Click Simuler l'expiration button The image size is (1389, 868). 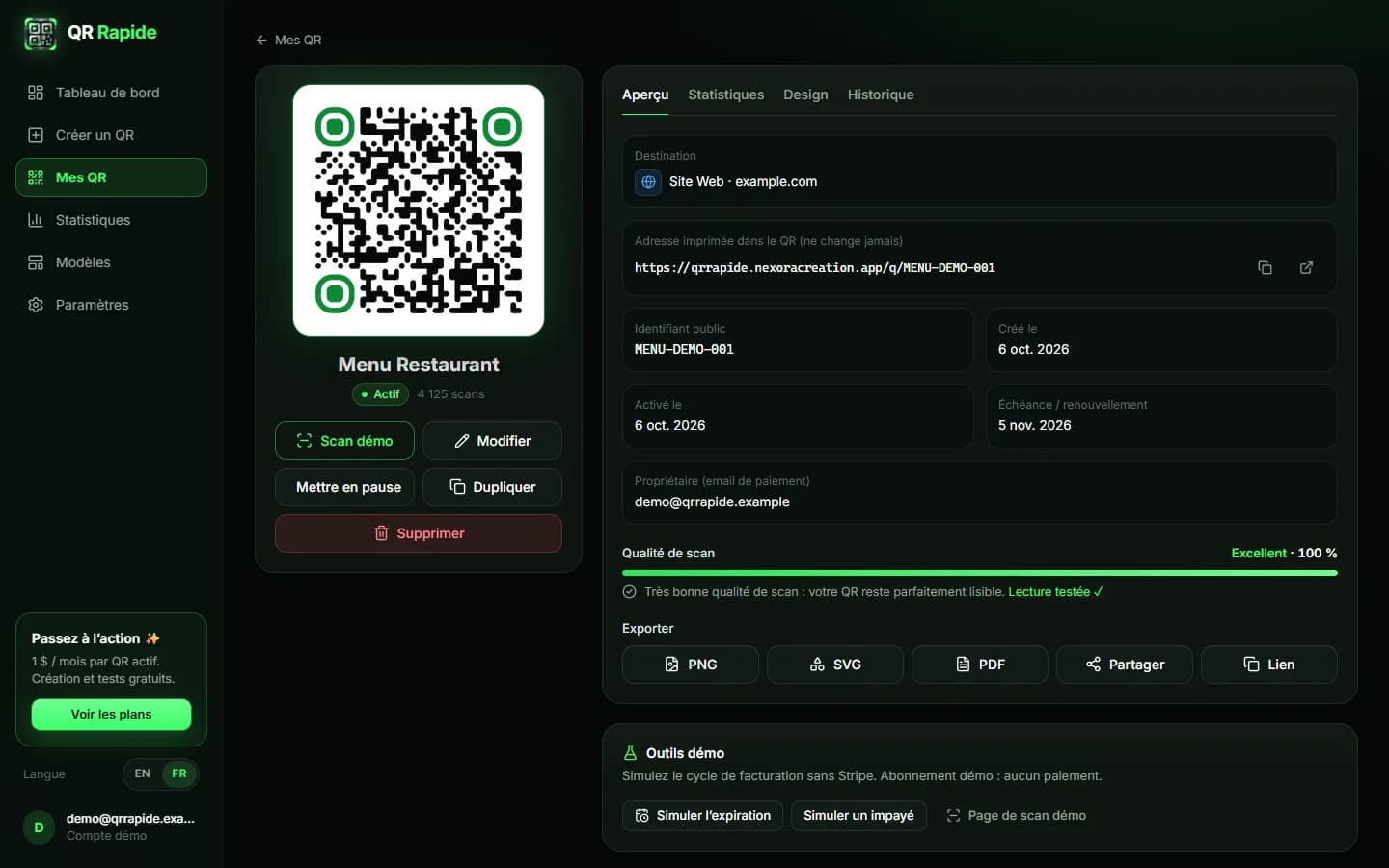tap(702, 816)
